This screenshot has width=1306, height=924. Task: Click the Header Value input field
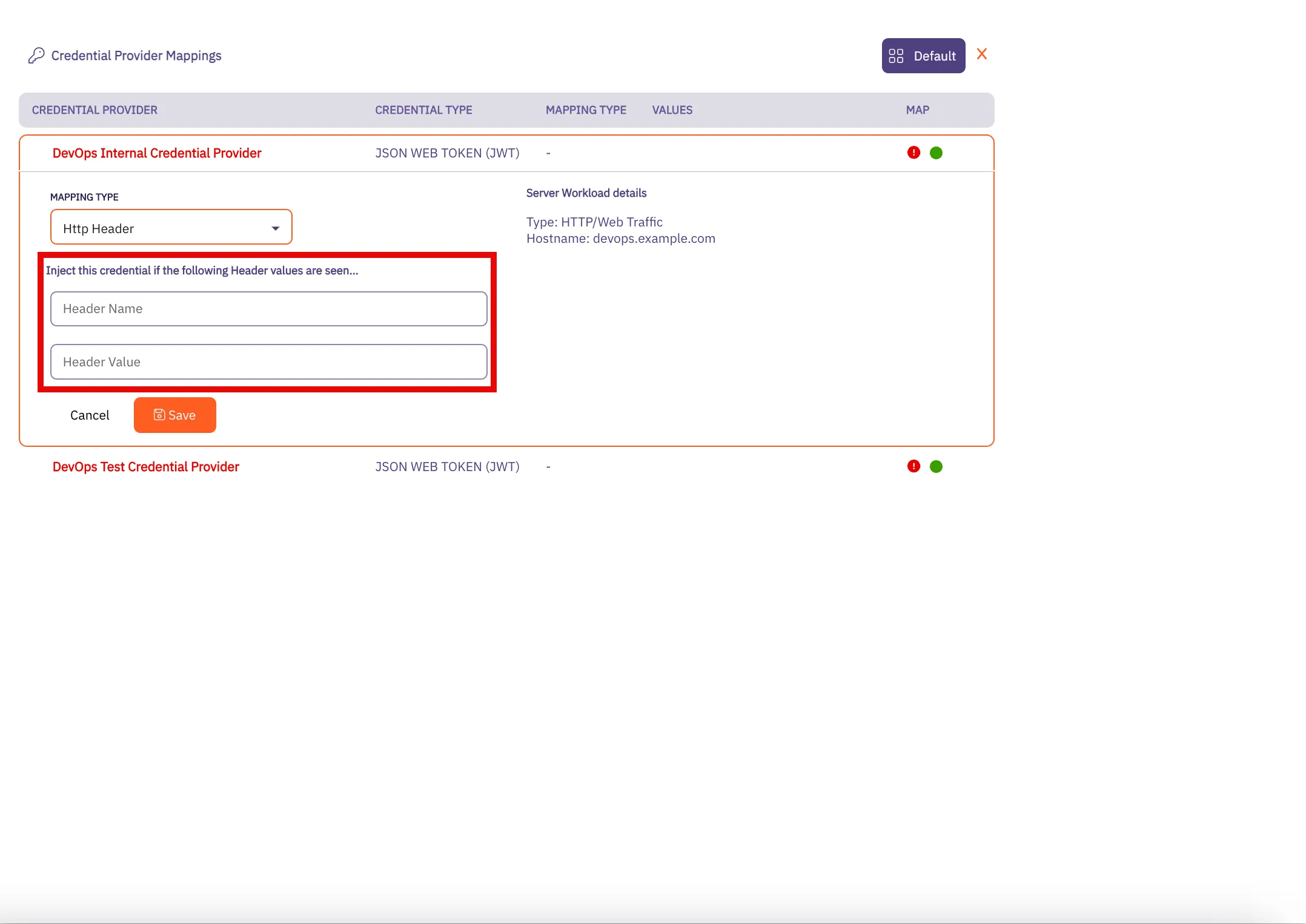click(268, 362)
